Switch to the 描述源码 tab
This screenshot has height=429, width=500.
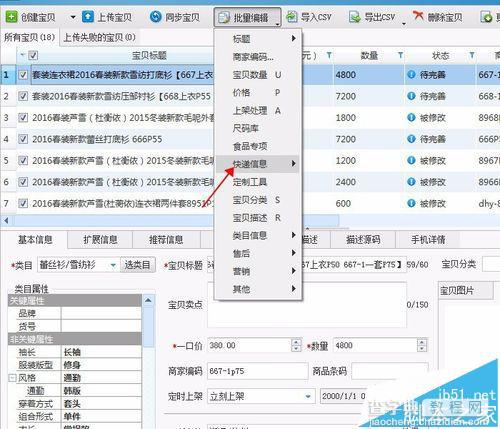(363, 239)
